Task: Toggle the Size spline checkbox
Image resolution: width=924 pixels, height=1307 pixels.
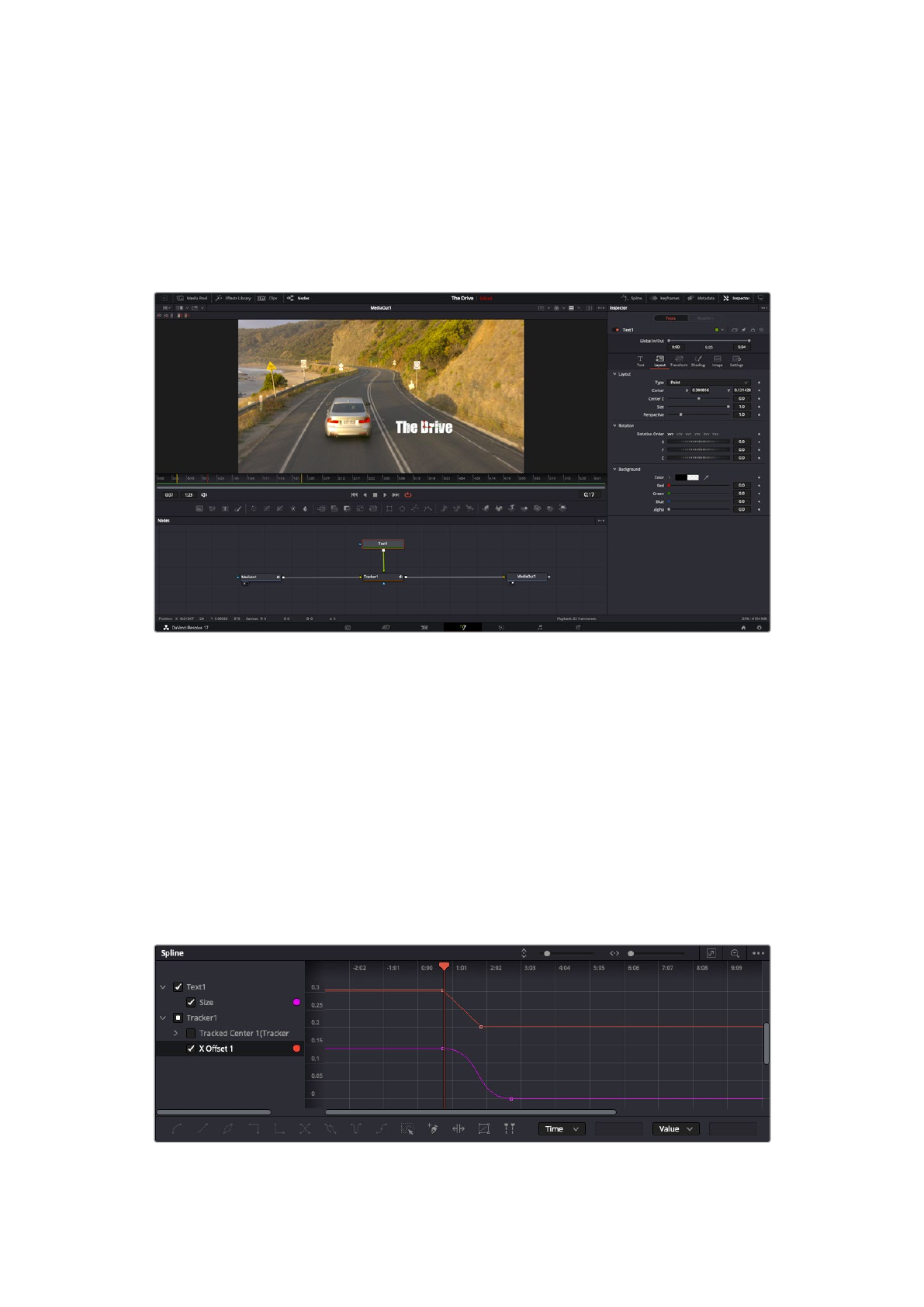Action: pyautogui.click(x=191, y=1003)
